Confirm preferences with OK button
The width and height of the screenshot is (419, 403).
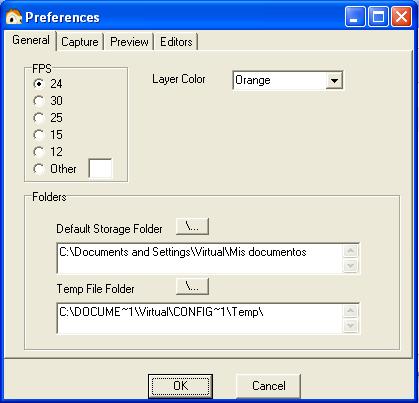[x=180, y=386]
